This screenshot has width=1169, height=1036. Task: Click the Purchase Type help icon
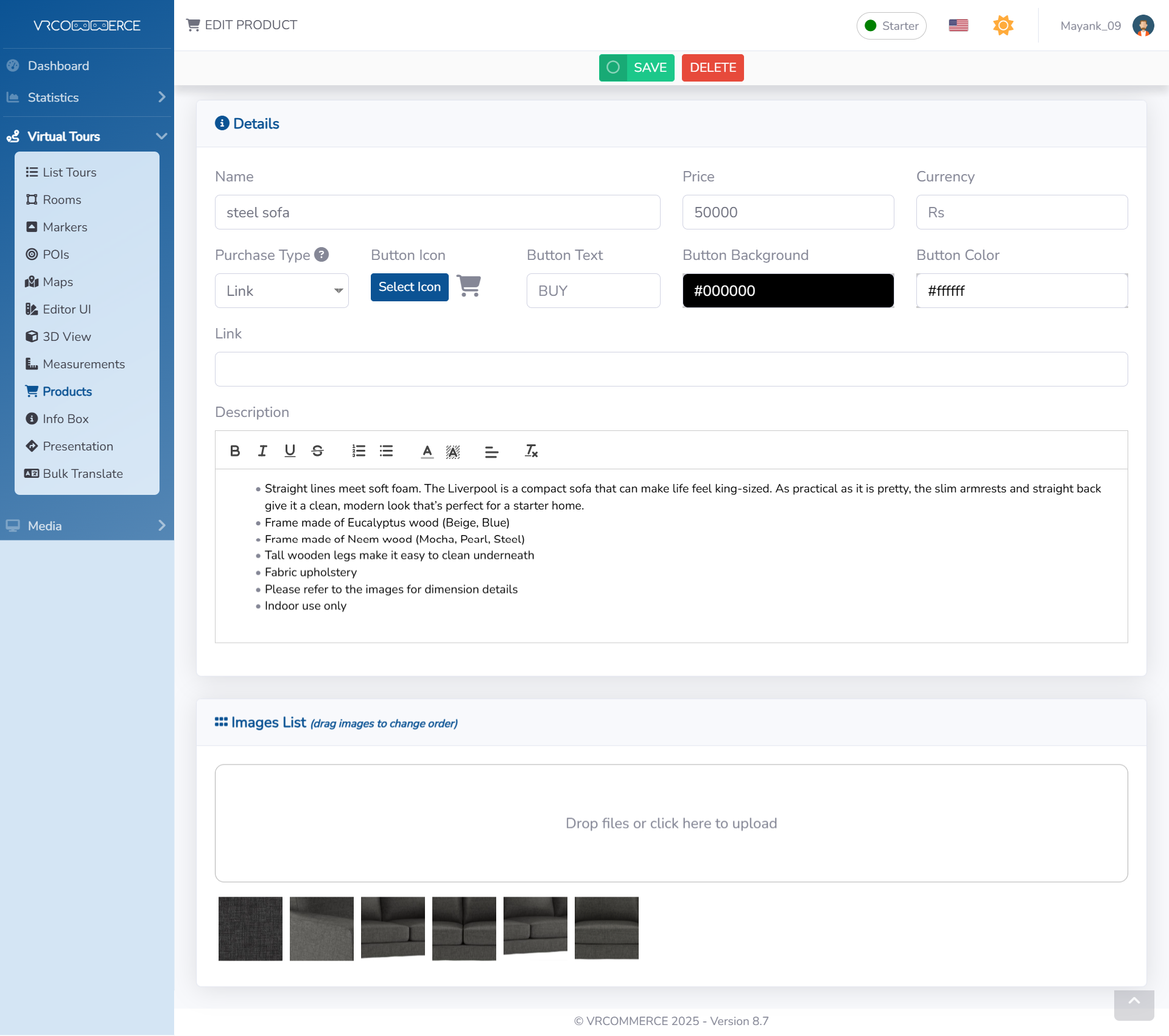[x=321, y=254]
